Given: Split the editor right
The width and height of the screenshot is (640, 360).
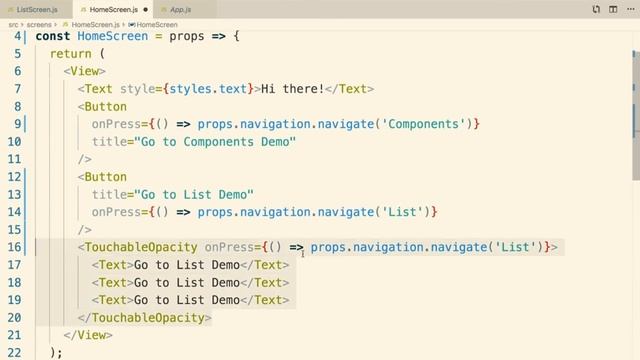Looking at the screenshot, I should pyautogui.click(x=613, y=9).
